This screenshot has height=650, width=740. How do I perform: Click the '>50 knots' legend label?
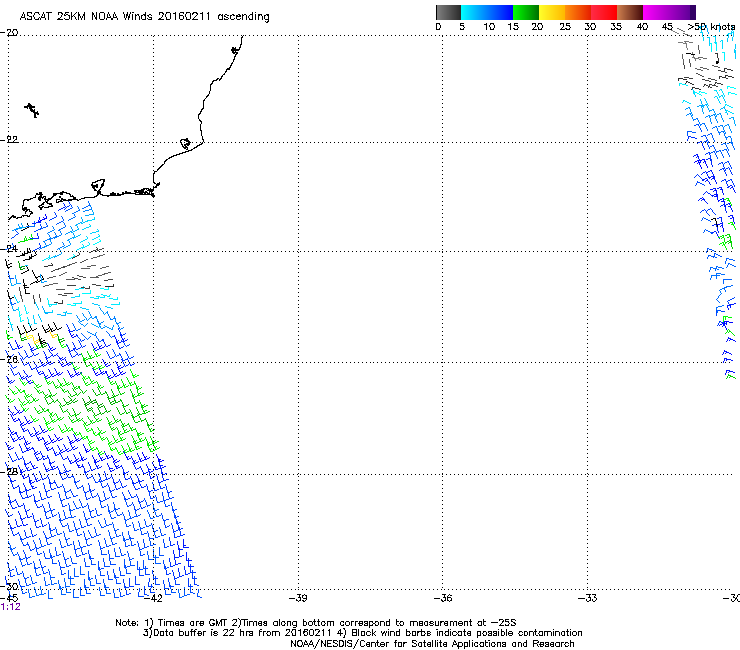coord(711,27)
